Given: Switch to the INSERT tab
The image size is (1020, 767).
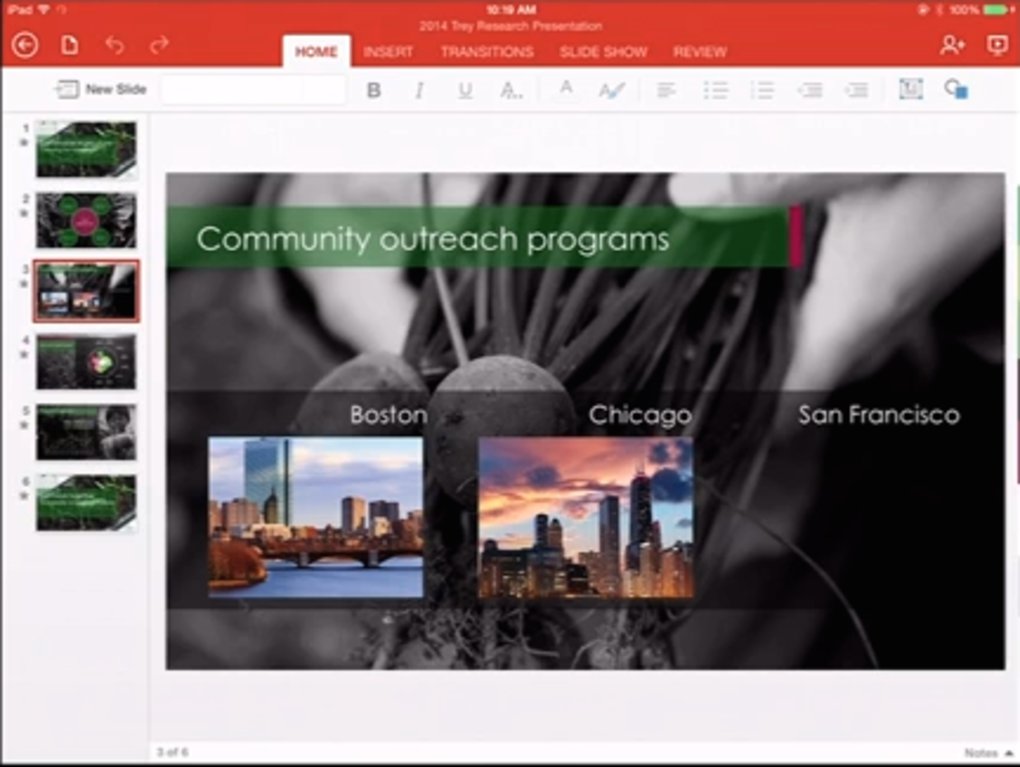Looking at the screenshot, I should (x=388, y=51).
